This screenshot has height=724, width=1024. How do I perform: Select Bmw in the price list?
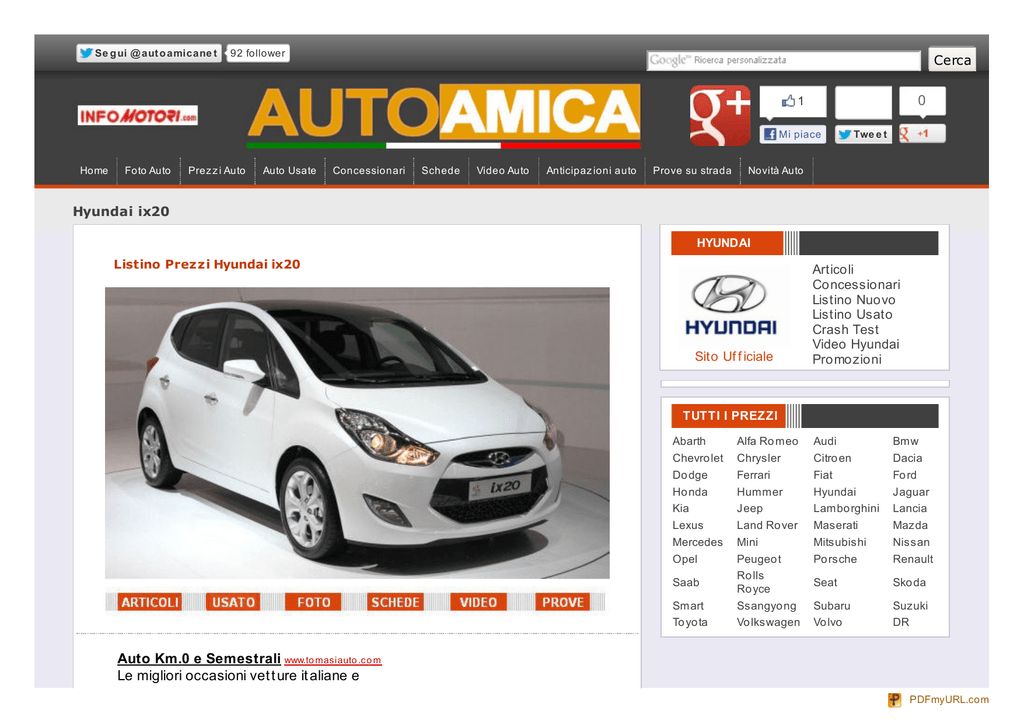tap(905, 441)
